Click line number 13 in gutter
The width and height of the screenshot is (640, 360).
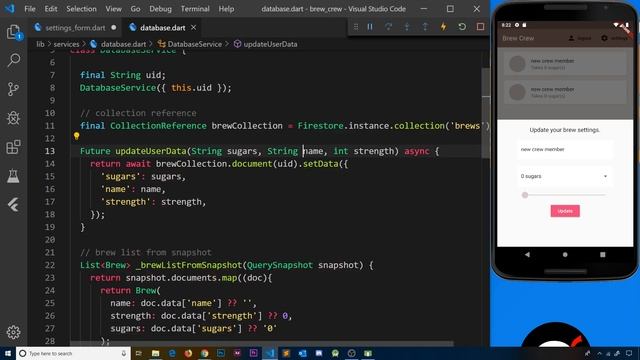click(49, 151)
